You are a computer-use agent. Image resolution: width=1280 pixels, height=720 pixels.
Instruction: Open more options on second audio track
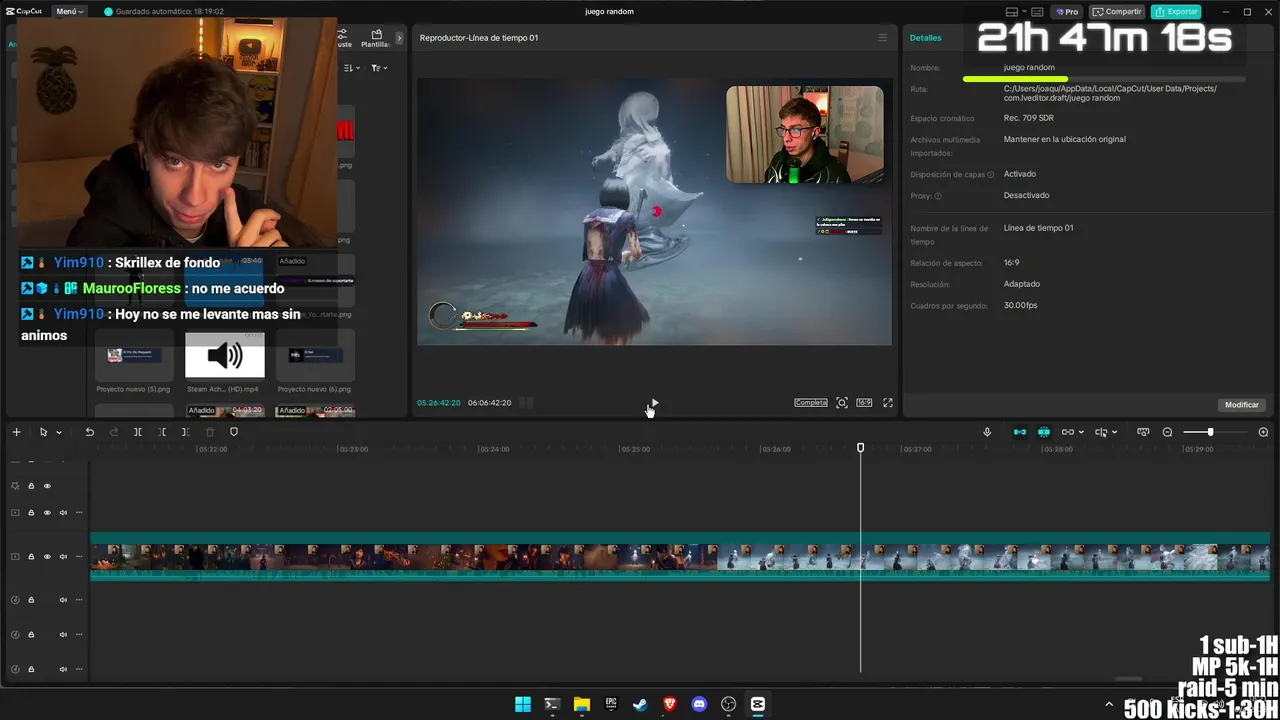(x=79, y=635)
